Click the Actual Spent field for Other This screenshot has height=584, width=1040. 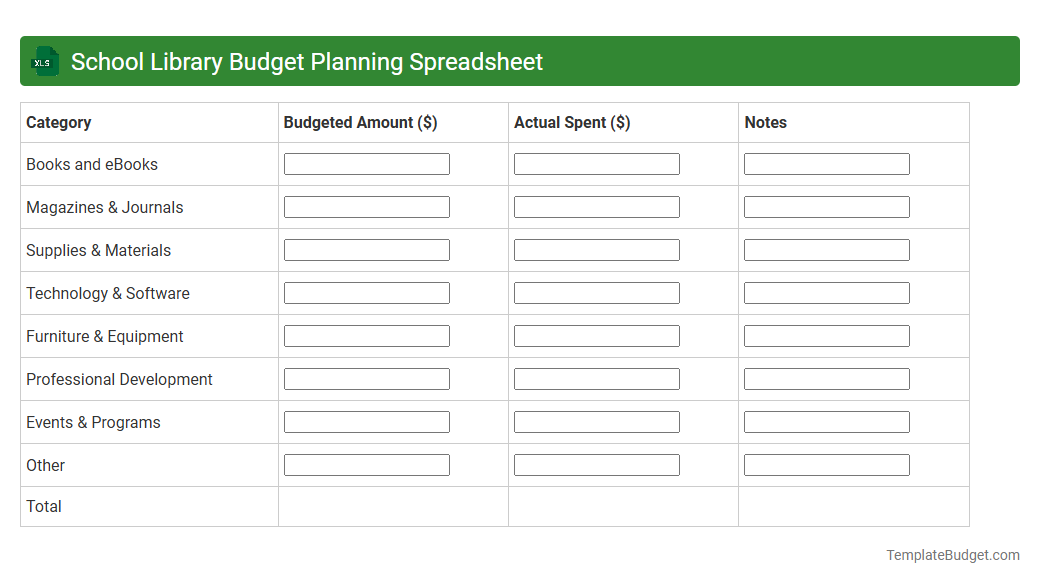click(x=596, y=464)
